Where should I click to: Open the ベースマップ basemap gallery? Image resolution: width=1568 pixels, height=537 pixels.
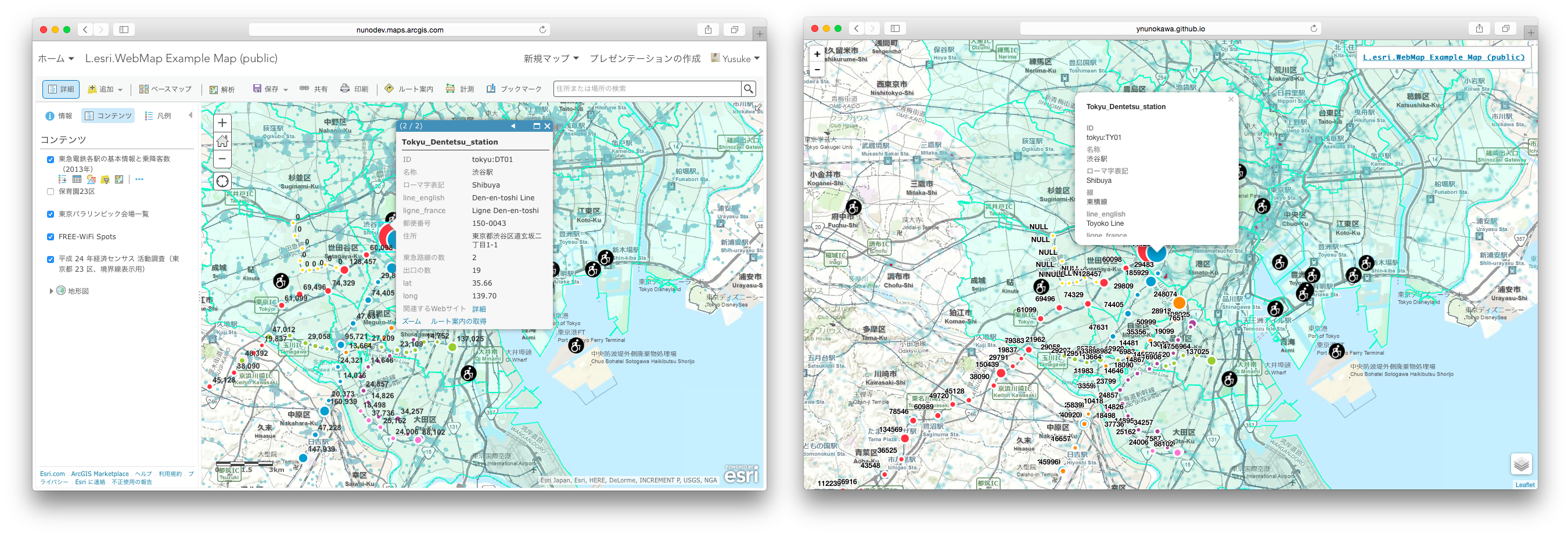tap(165, 89)
